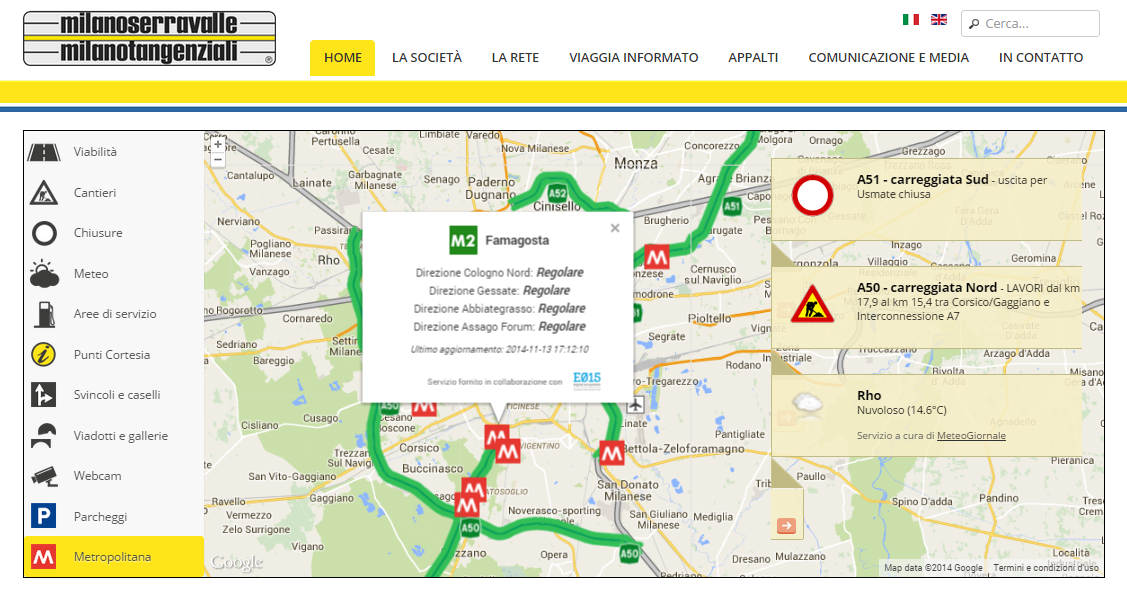Toggle the Metropolitana metro layer
The height and width of the screenshot is (595, 1127).
point(43,556)
